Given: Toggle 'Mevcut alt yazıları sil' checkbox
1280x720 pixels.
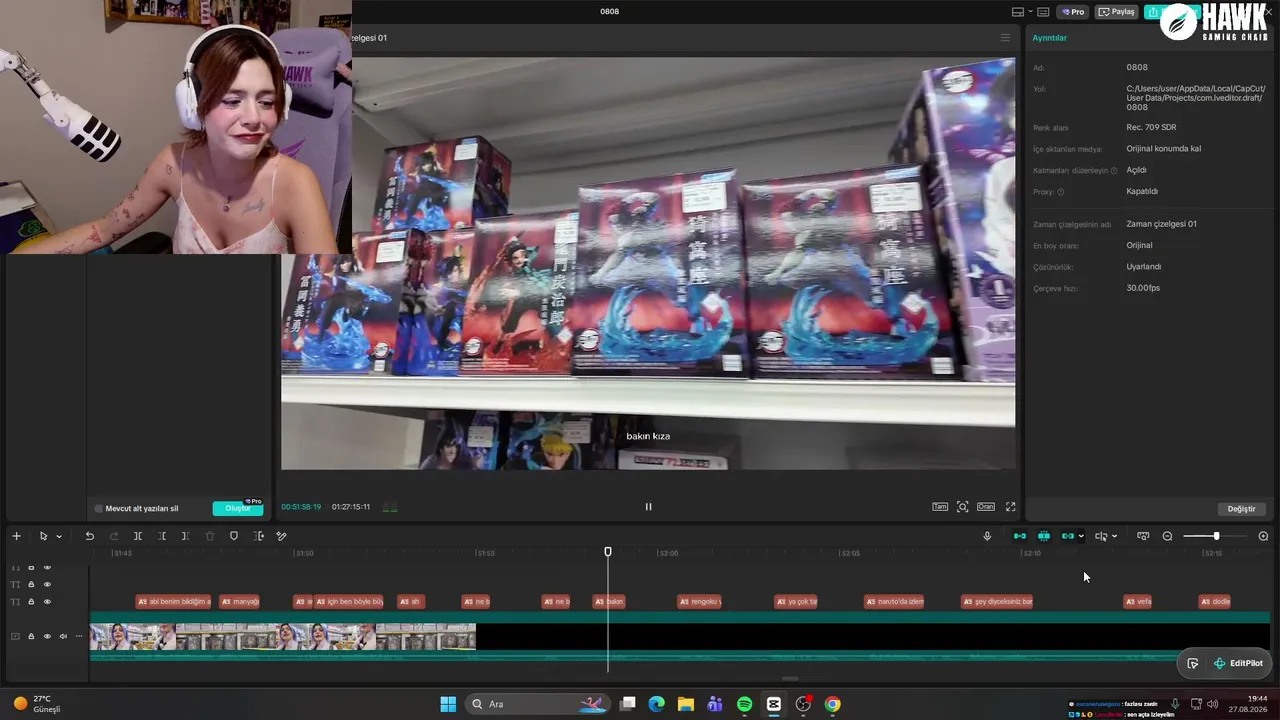Looking at the screenshot, I should pyautogui.click(x=98, y=509).
